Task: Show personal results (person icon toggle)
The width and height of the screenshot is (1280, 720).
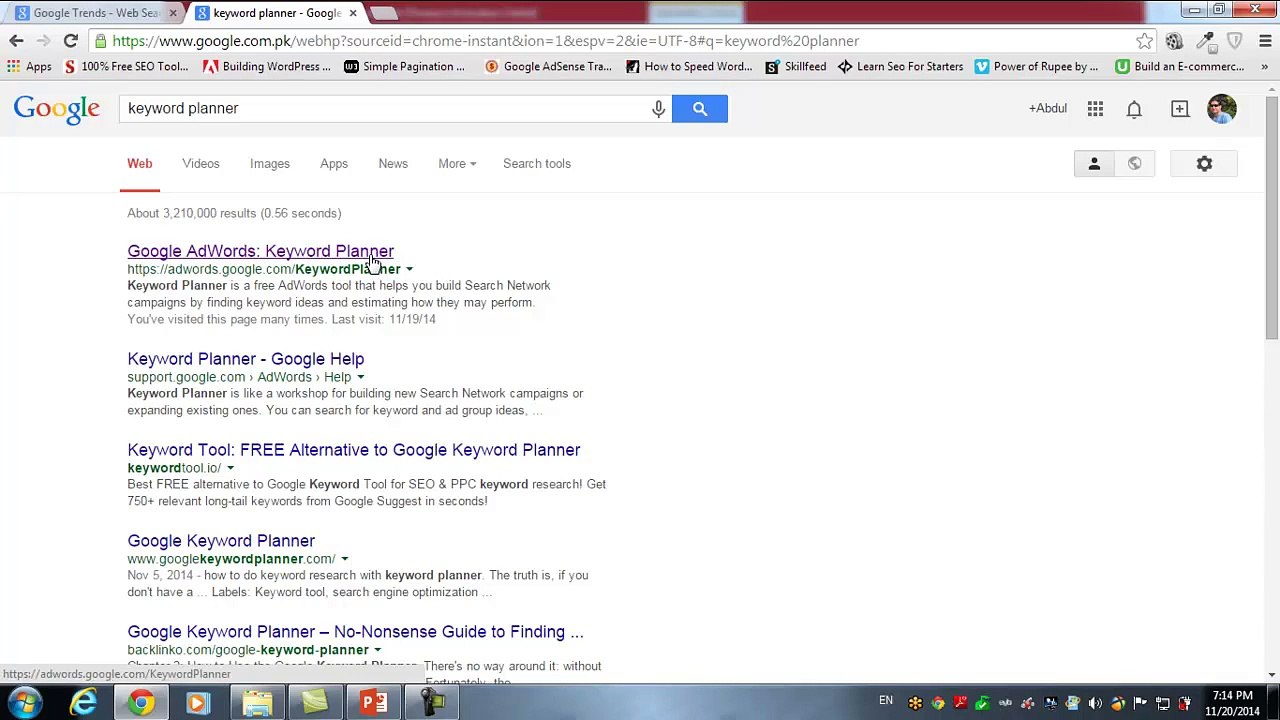Action: click(x=1094, y=164)
